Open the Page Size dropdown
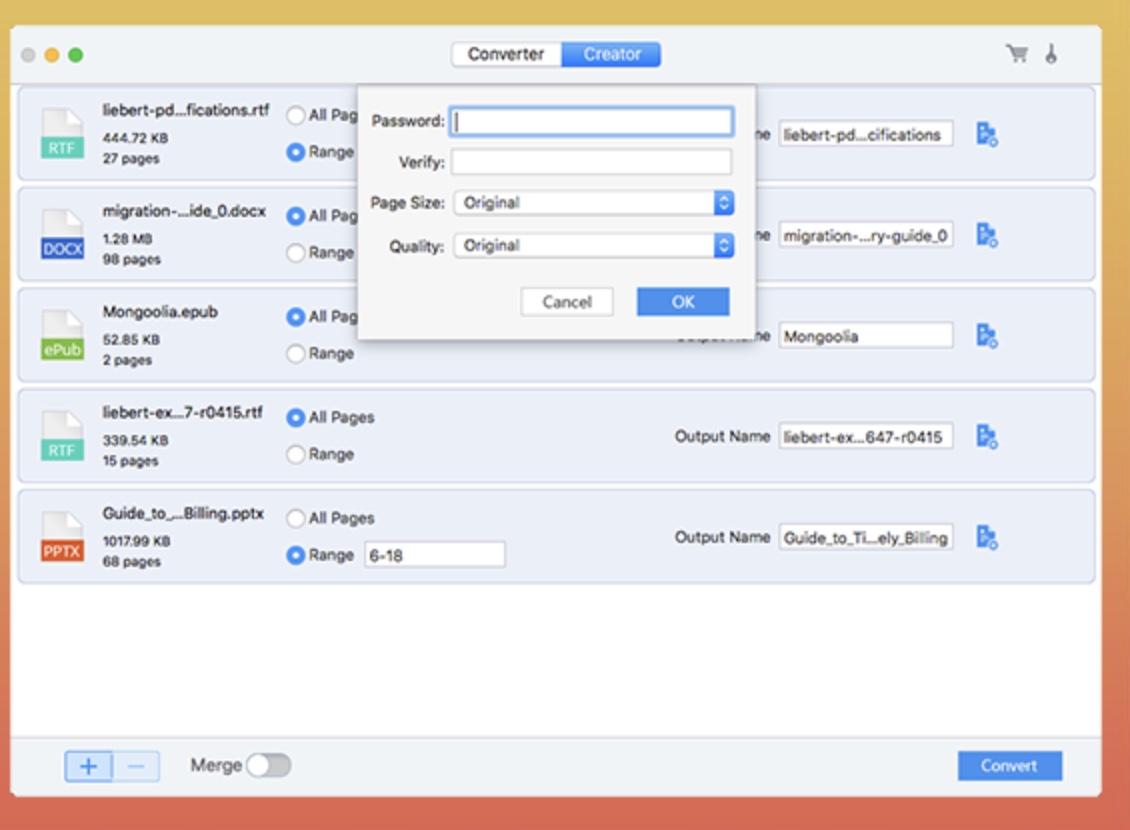This screenshot has height=830, width=1130. tap(593, 203)
